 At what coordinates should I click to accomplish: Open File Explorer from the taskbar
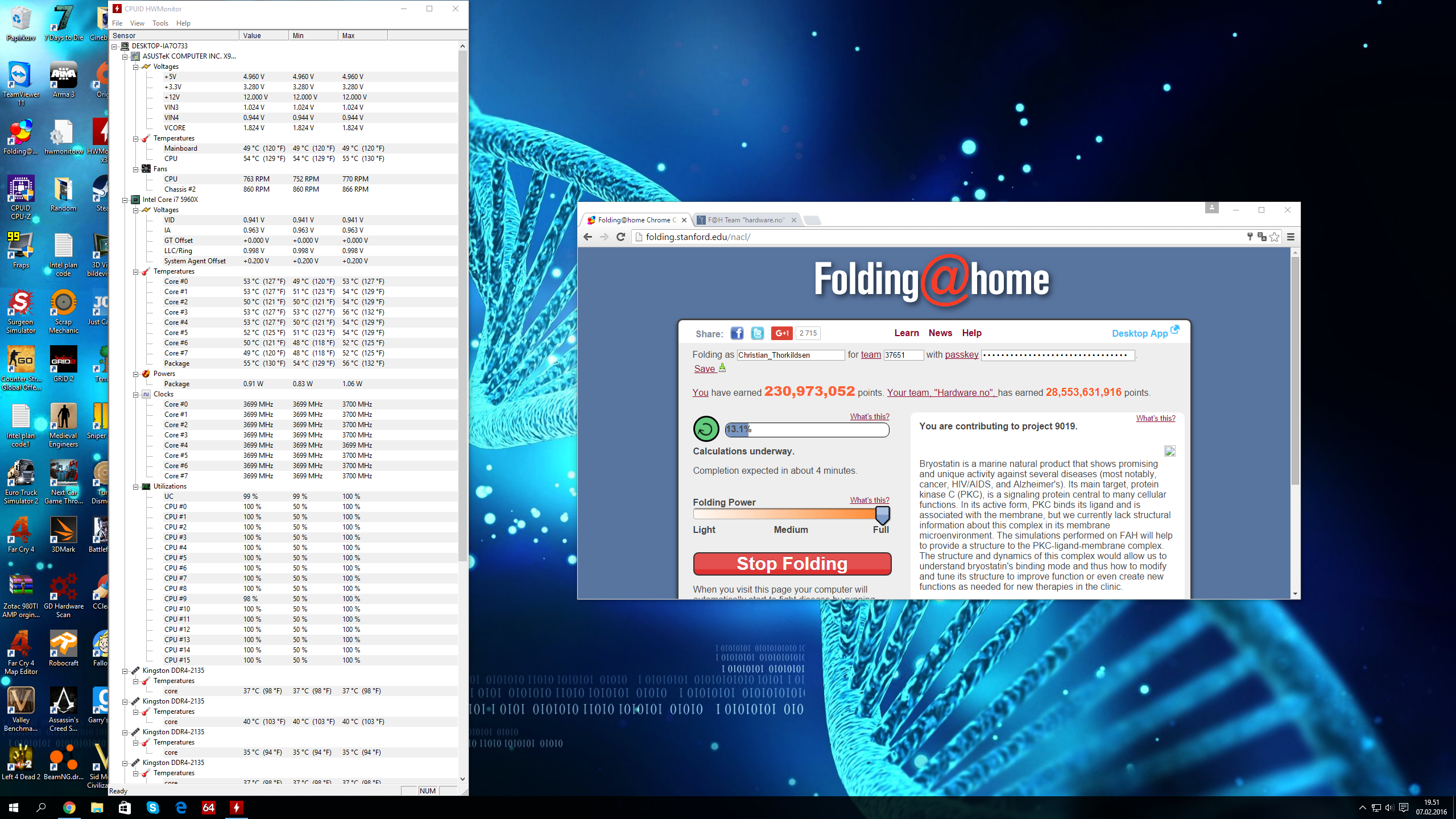pos(97,808)
